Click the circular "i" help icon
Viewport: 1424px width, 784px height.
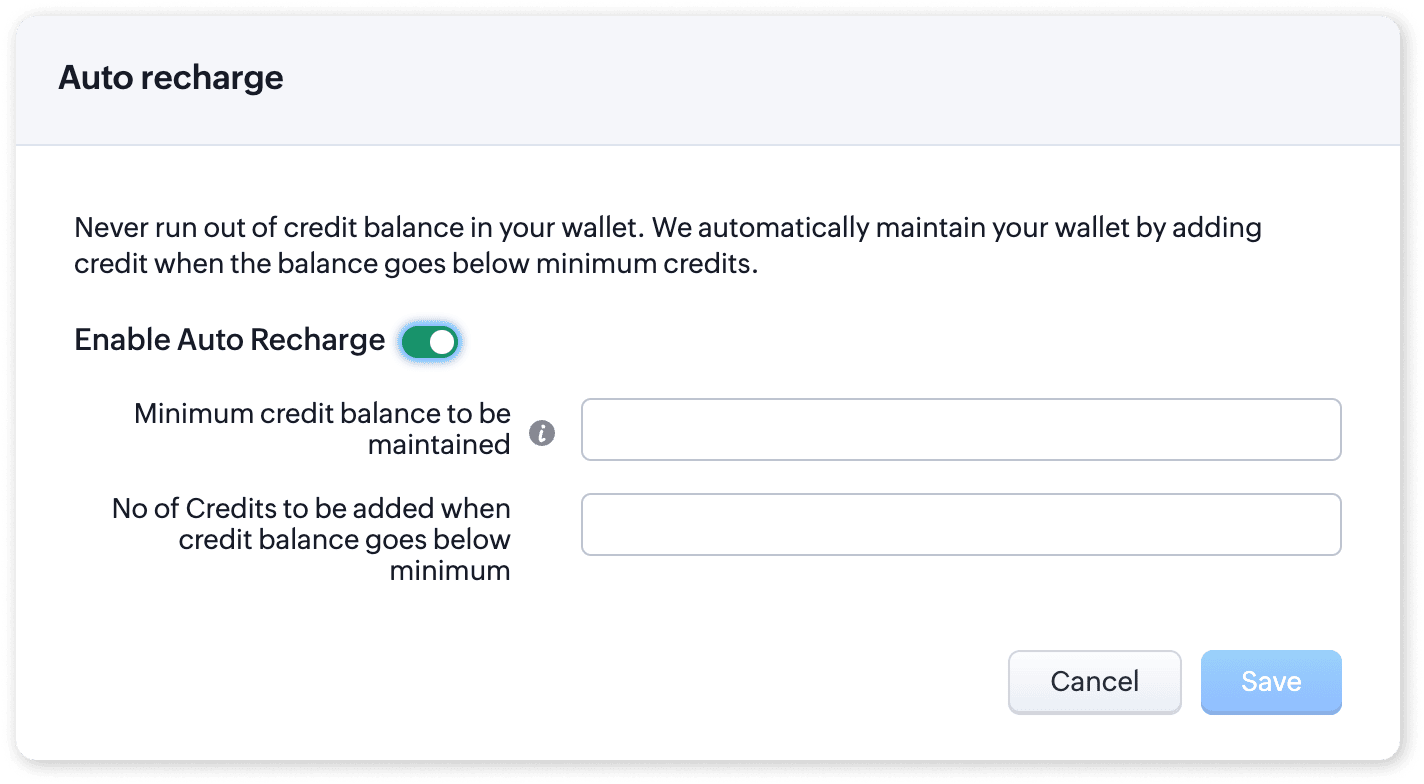click(542, 433)
